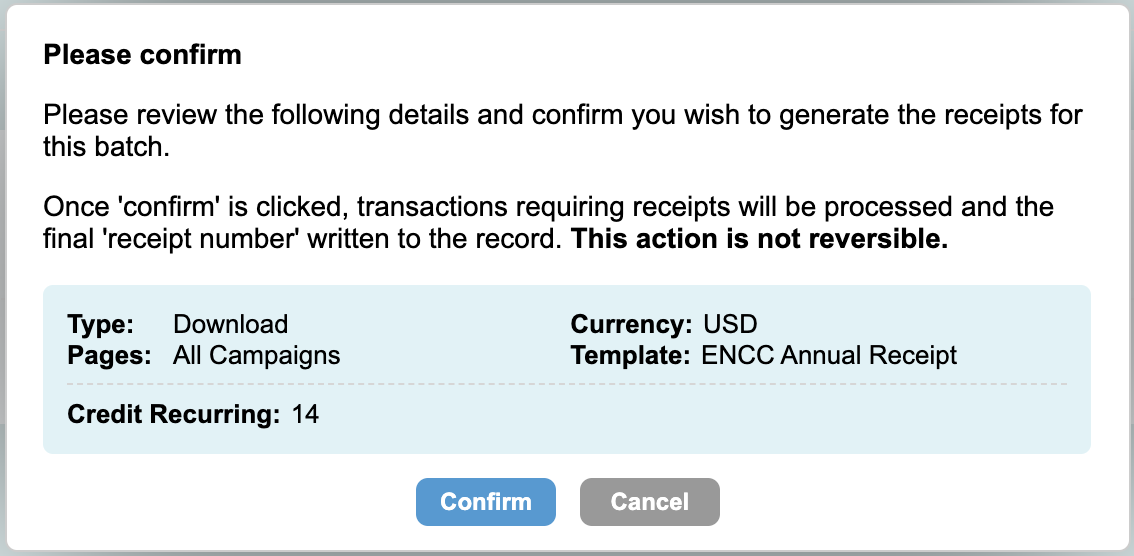Select the 'Type:' label

tap(100, 324)
